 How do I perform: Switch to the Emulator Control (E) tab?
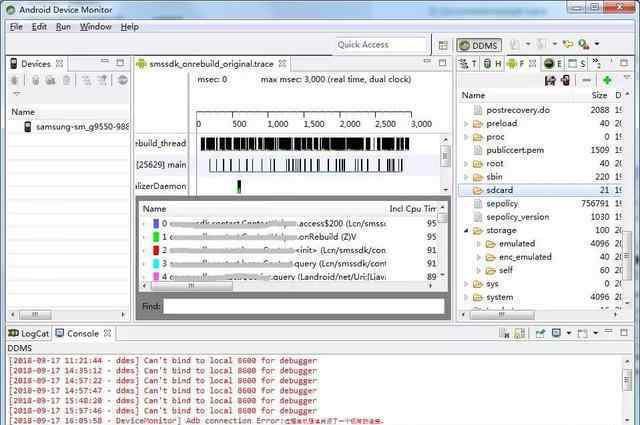pos(553,64)
